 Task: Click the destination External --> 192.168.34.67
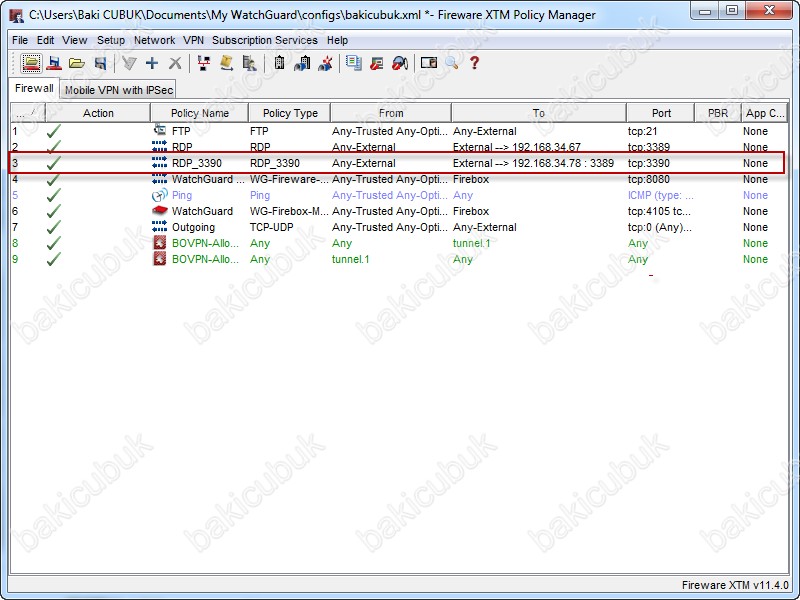[517, 147]
